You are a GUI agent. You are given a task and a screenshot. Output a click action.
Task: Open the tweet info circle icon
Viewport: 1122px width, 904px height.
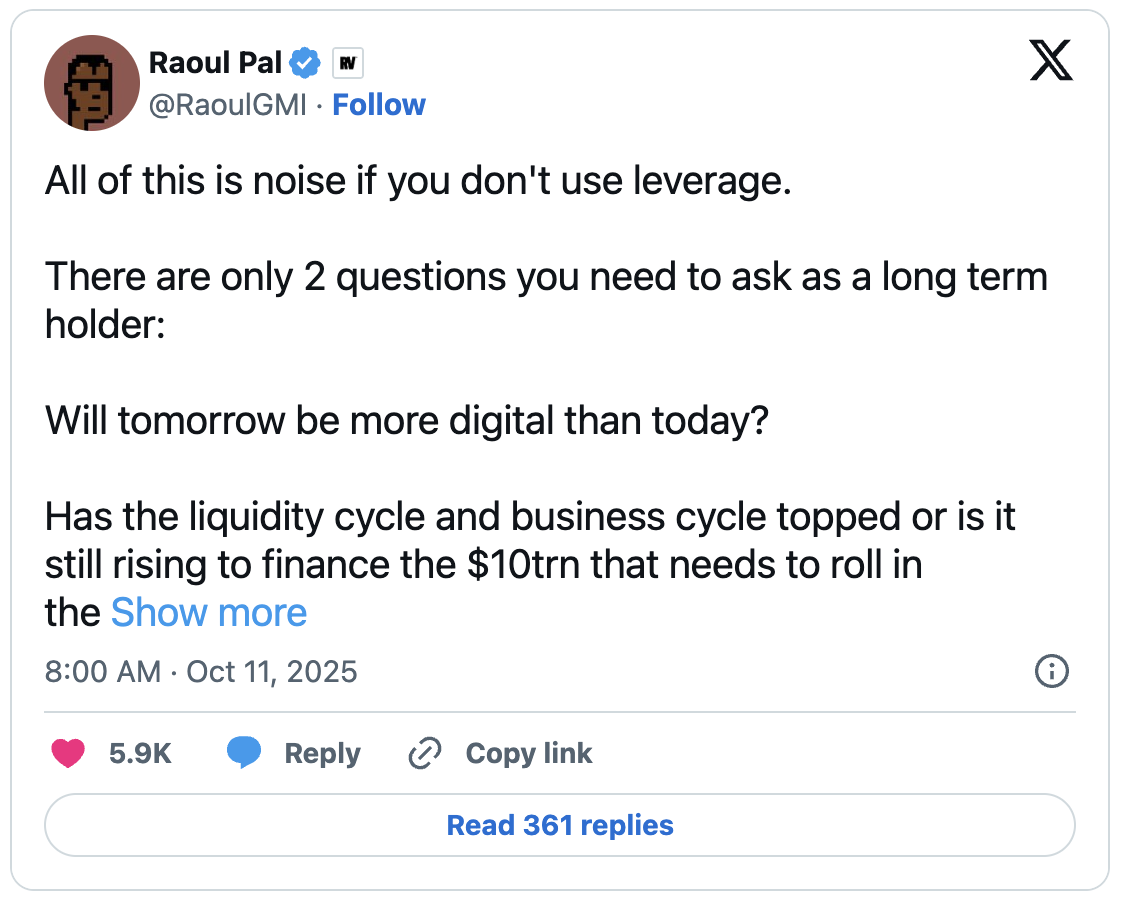pyautogui.click(x=1050, y=671)
